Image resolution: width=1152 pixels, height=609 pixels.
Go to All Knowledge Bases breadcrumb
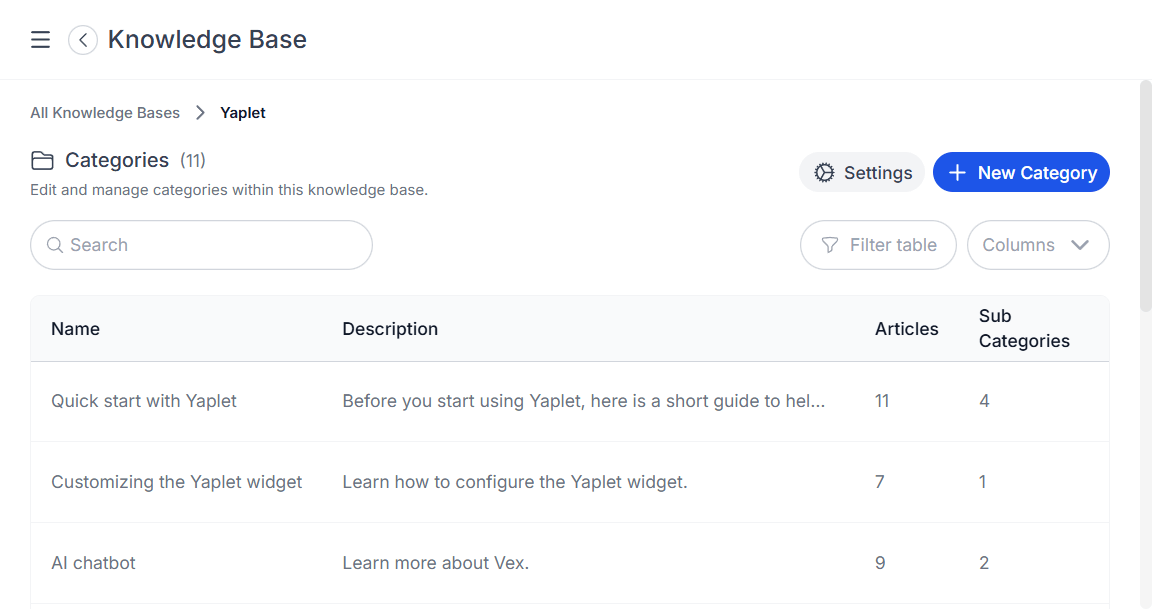coord(105,113)
